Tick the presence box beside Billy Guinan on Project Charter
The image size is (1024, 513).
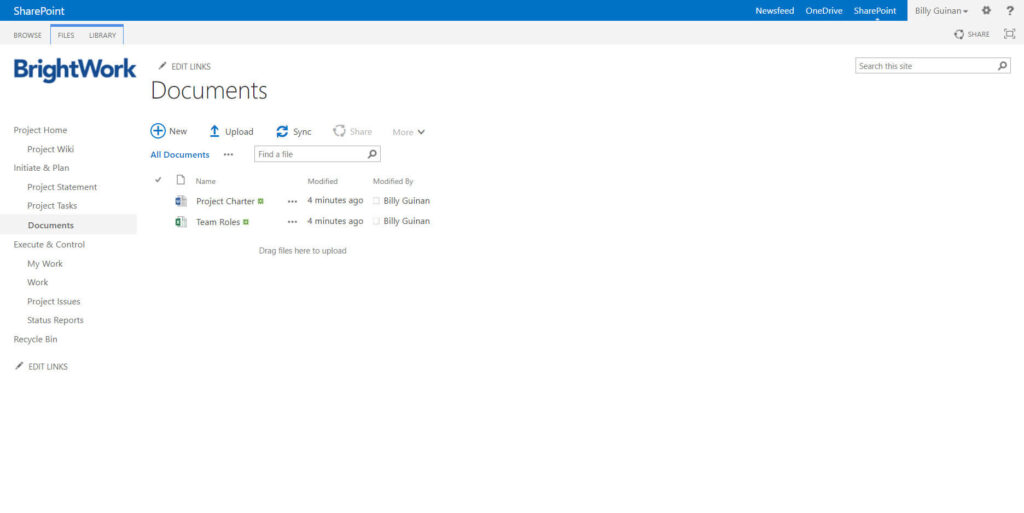click(x=377, y=201)
